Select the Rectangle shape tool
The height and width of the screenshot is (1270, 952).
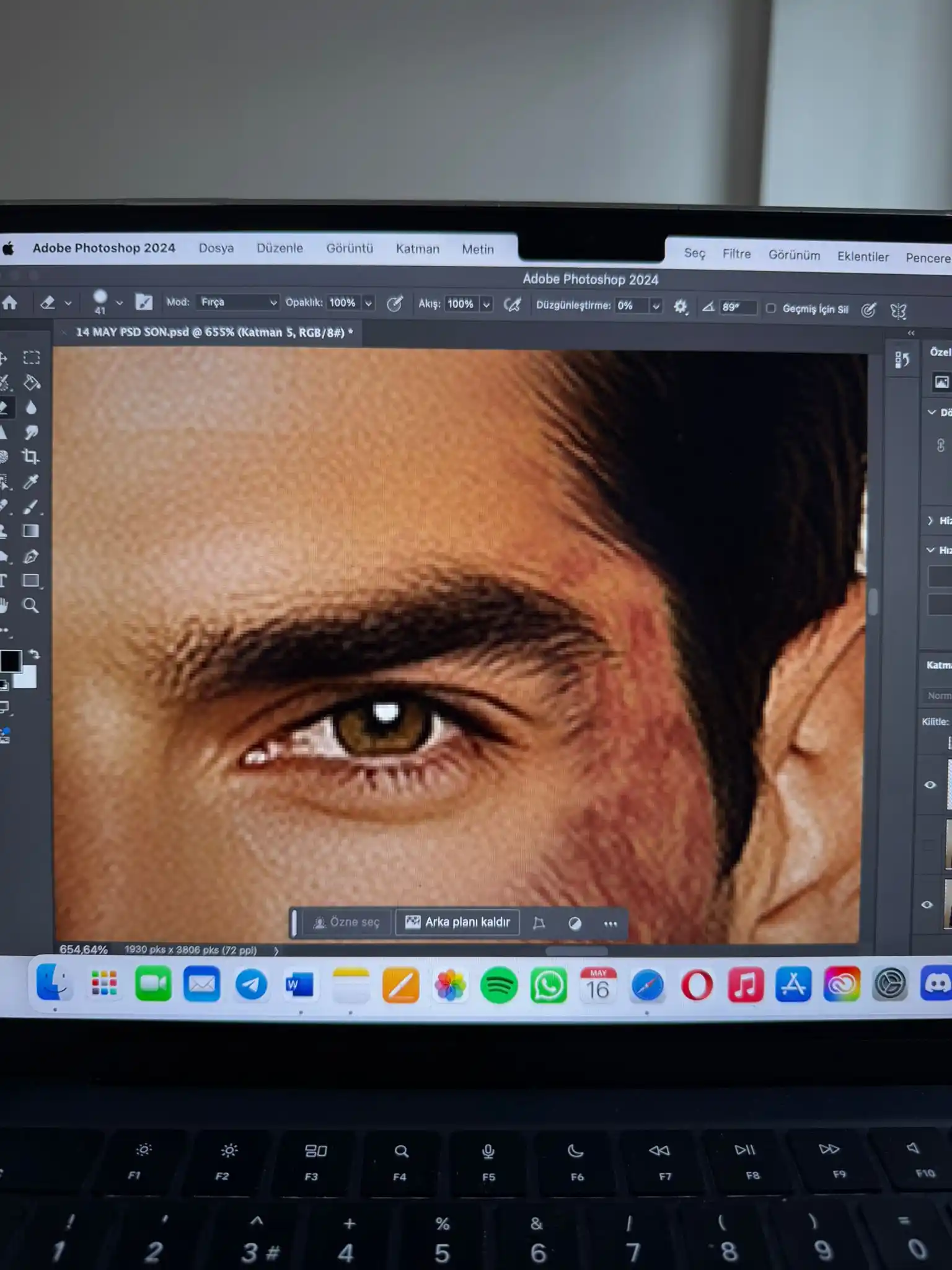pyautogui.click(x=31, y=580)
